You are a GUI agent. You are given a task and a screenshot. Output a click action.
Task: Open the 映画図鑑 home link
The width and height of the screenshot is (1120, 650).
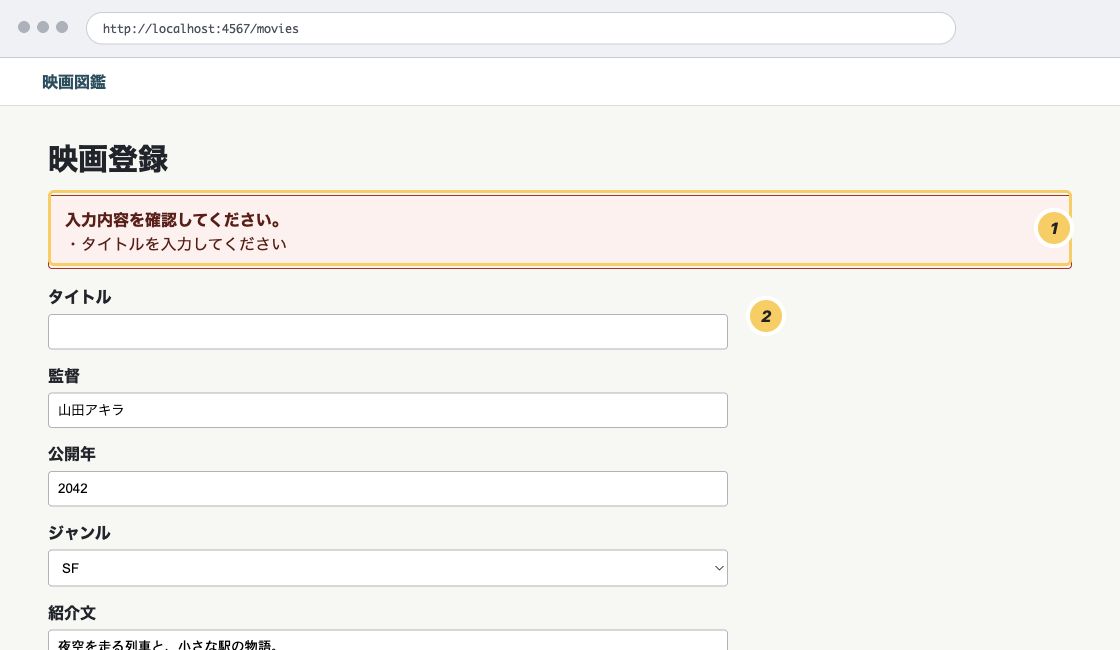74,82
